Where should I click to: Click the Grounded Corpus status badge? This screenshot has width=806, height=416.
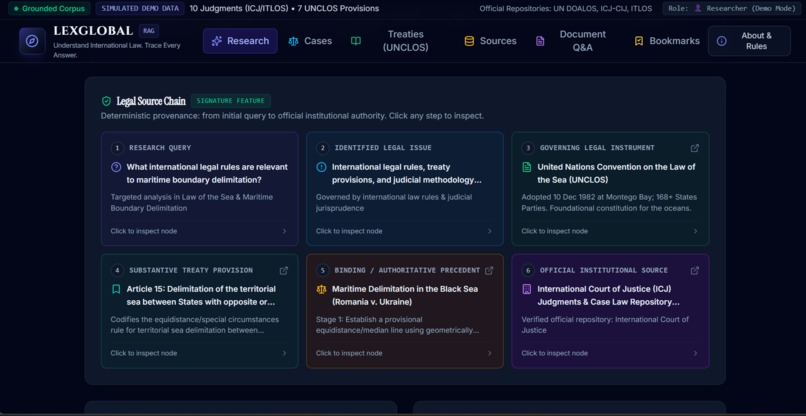[49, 9]
